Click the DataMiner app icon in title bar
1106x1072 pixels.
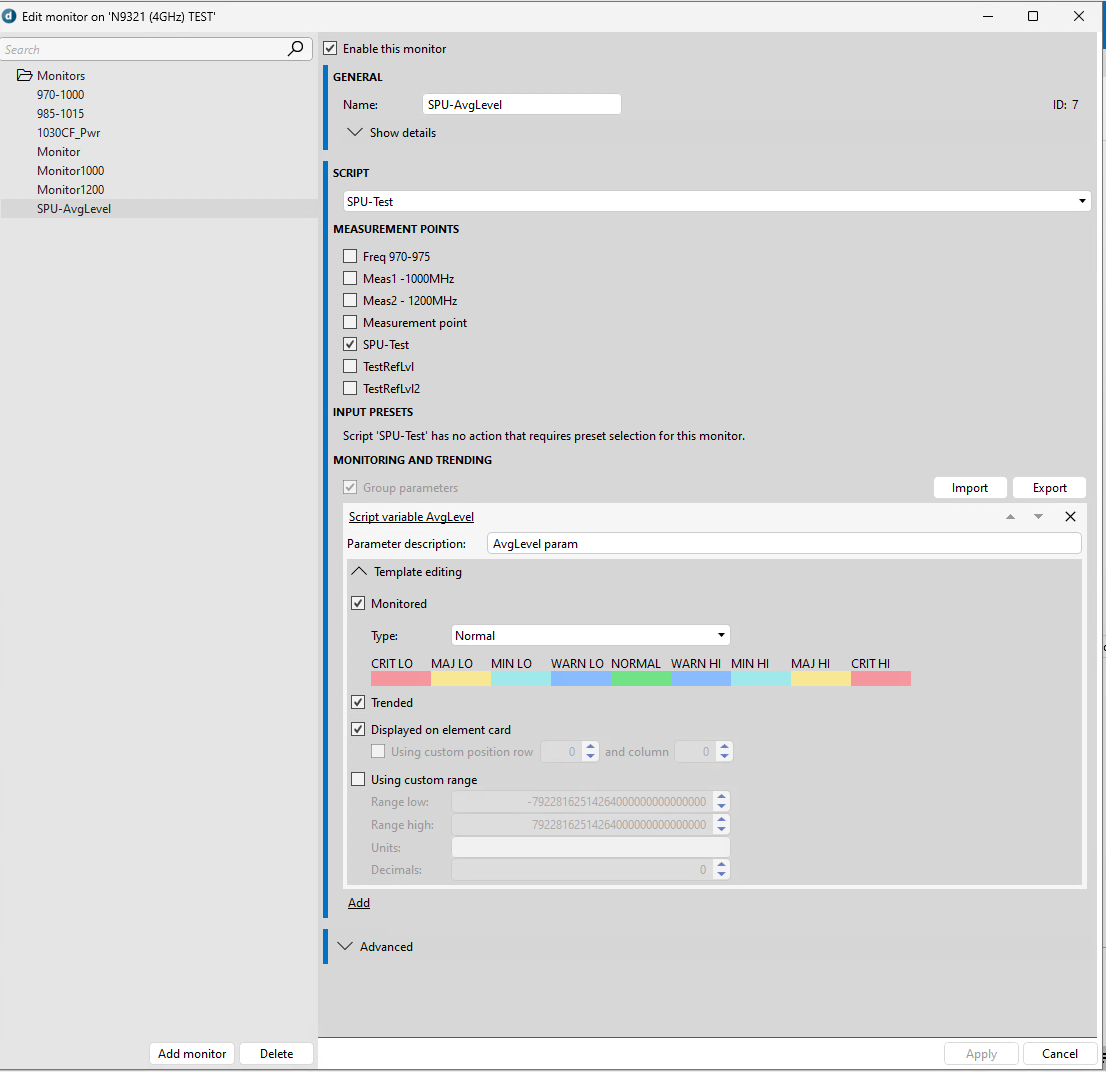pyautogui.click(x=10, y=16)
